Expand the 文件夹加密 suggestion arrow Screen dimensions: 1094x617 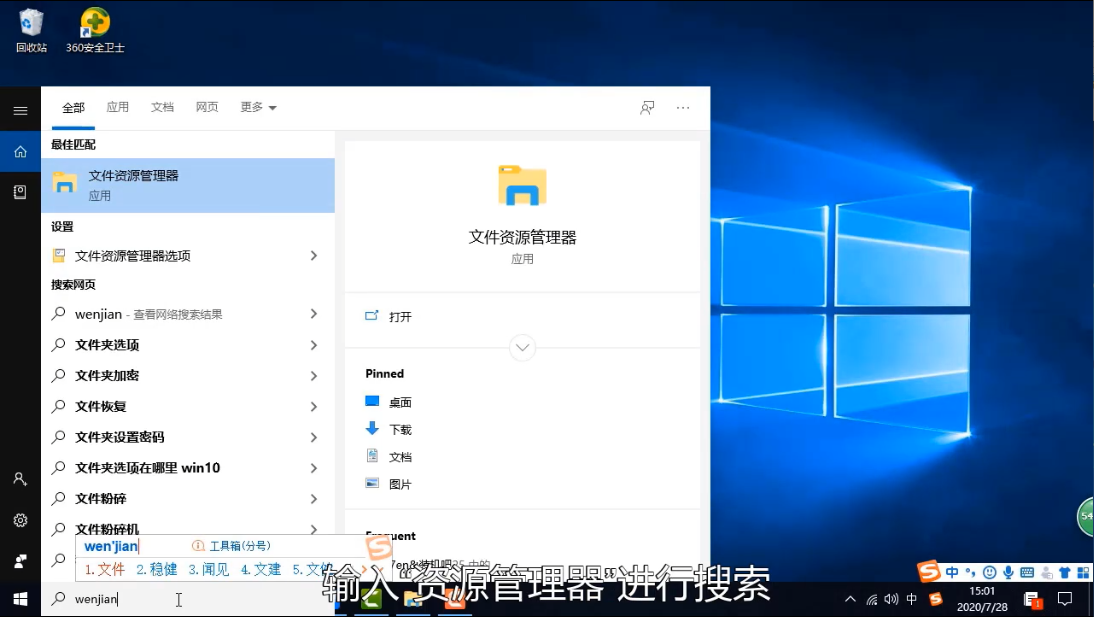click(313, 376)
